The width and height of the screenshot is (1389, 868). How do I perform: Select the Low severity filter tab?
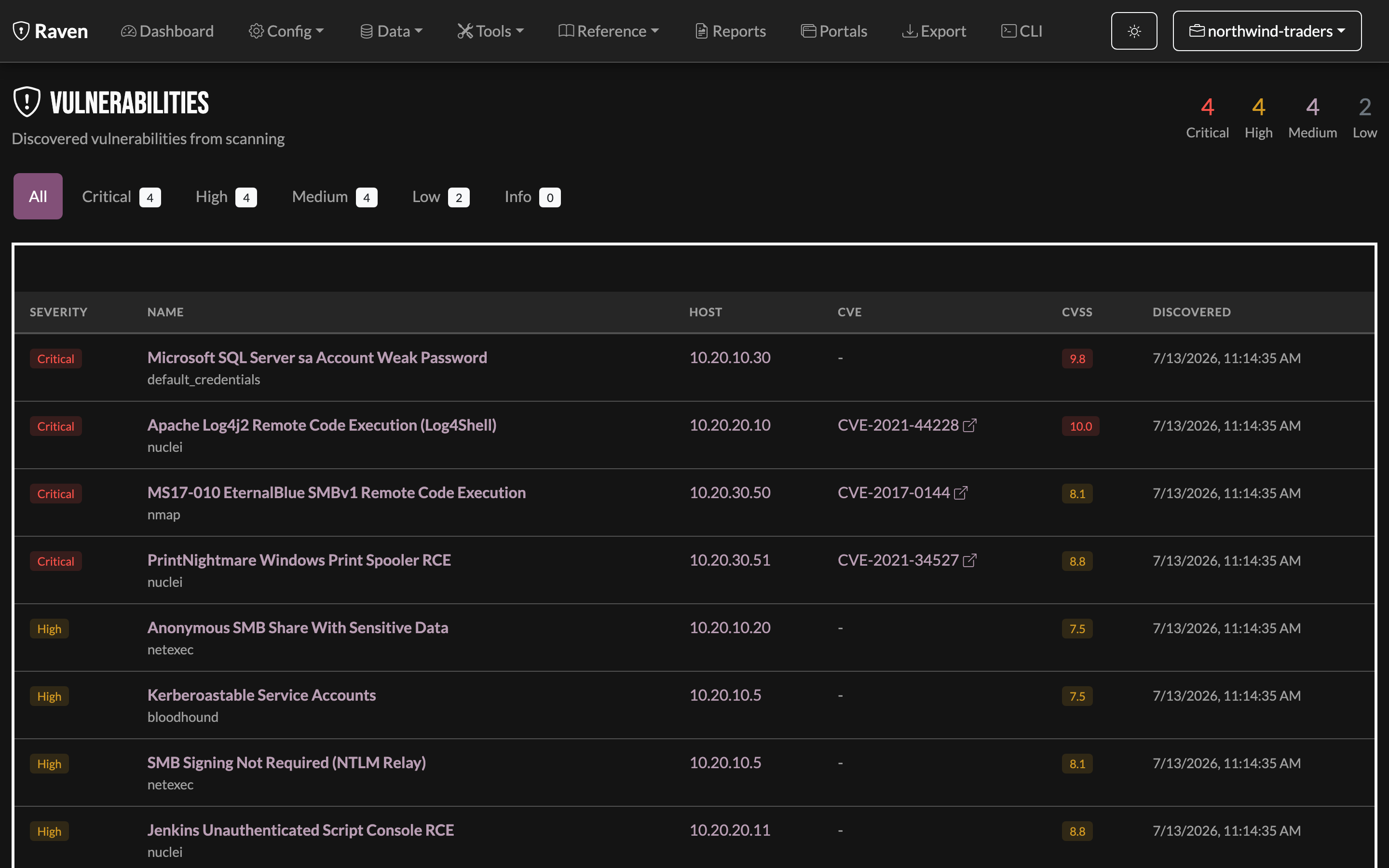click(441, 197)
